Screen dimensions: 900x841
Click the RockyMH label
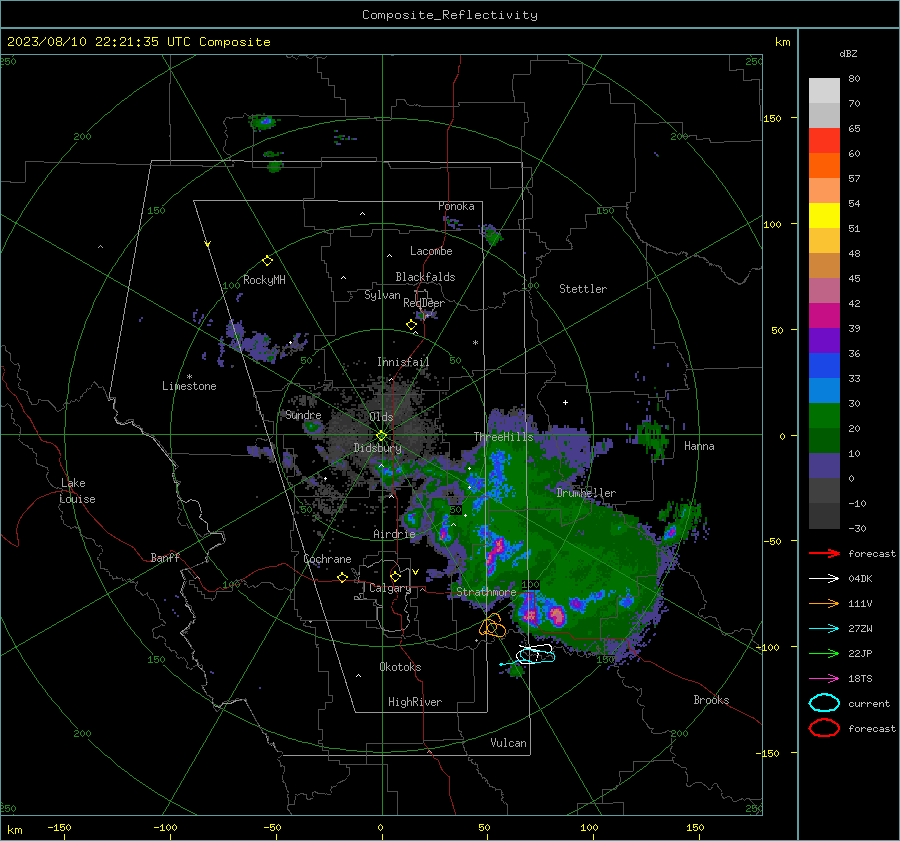(x=264, y=280)
